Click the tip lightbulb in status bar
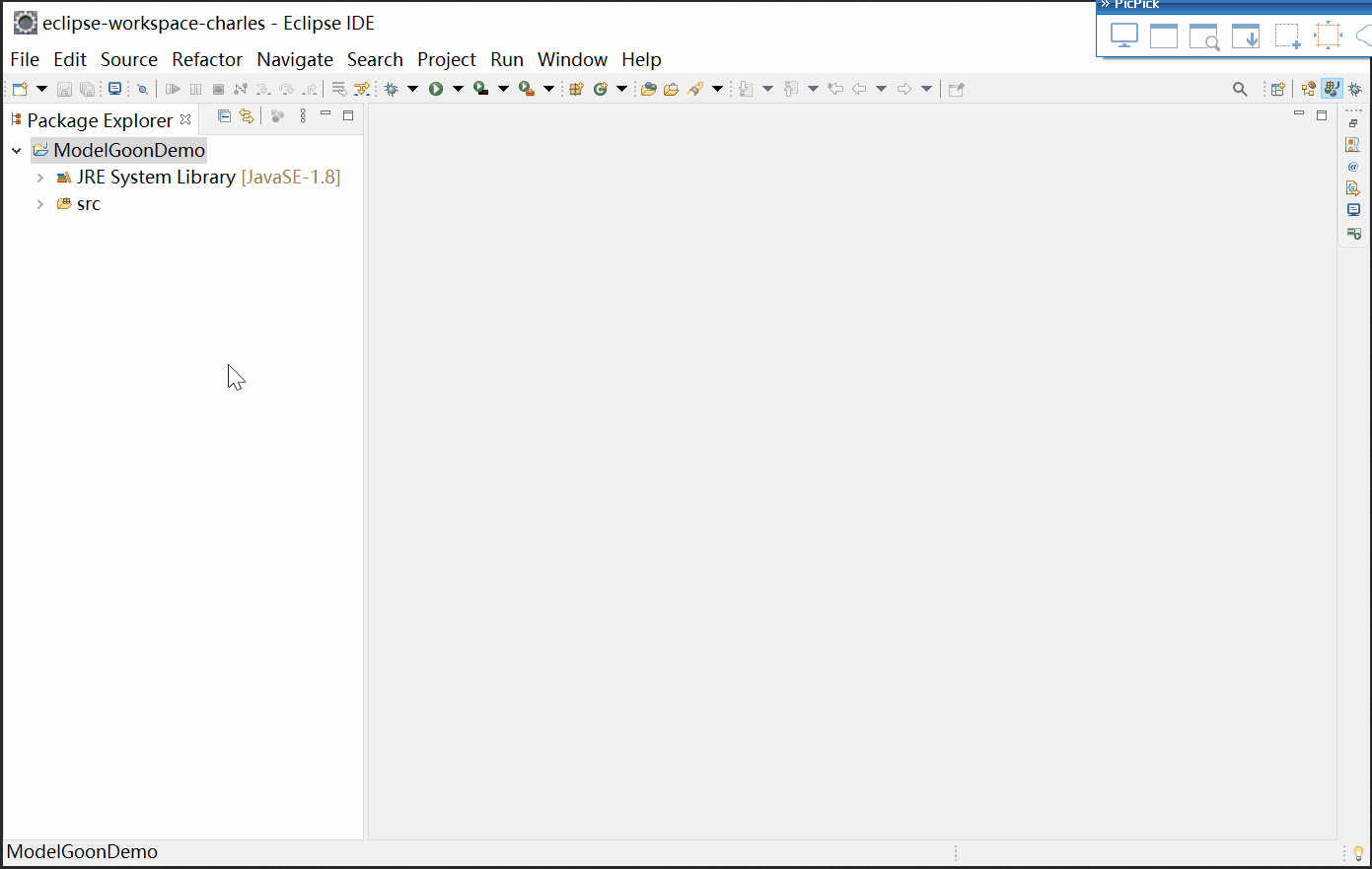 tap(1358, 853)
